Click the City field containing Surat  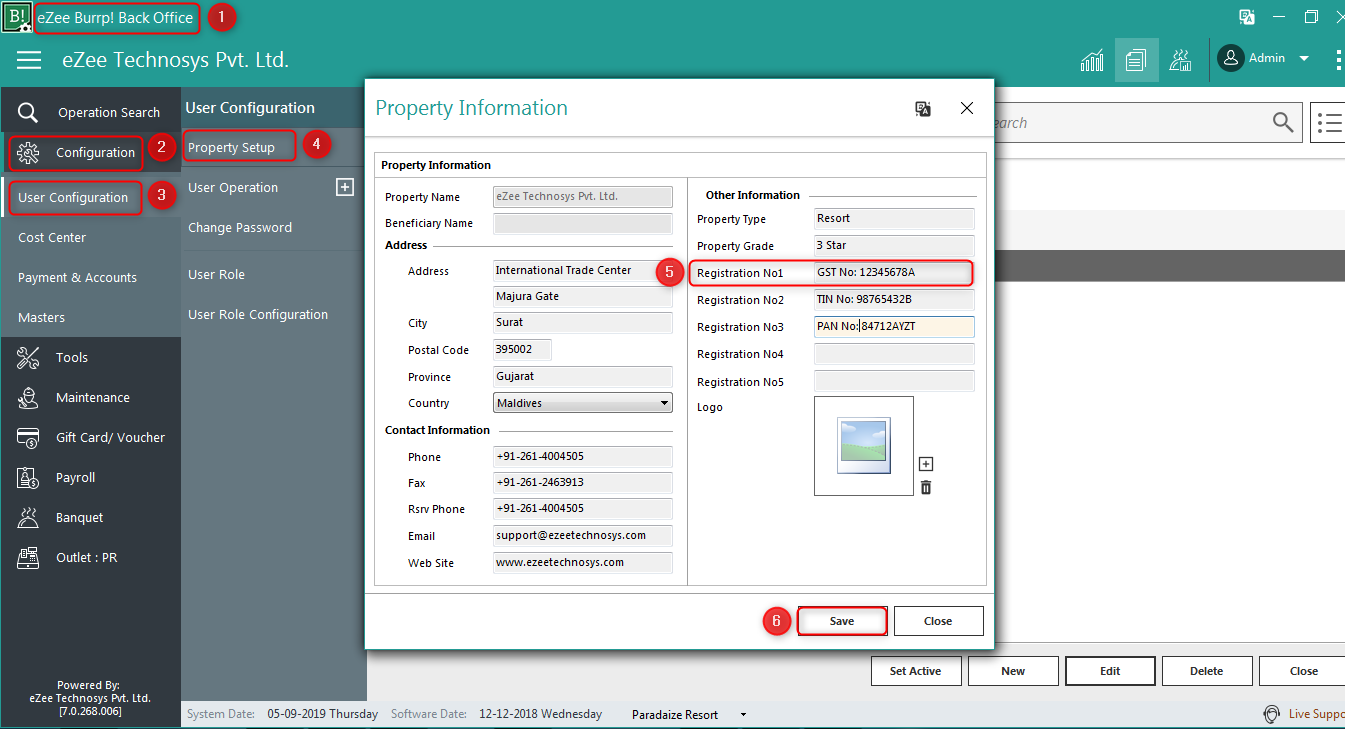[582, 323]
